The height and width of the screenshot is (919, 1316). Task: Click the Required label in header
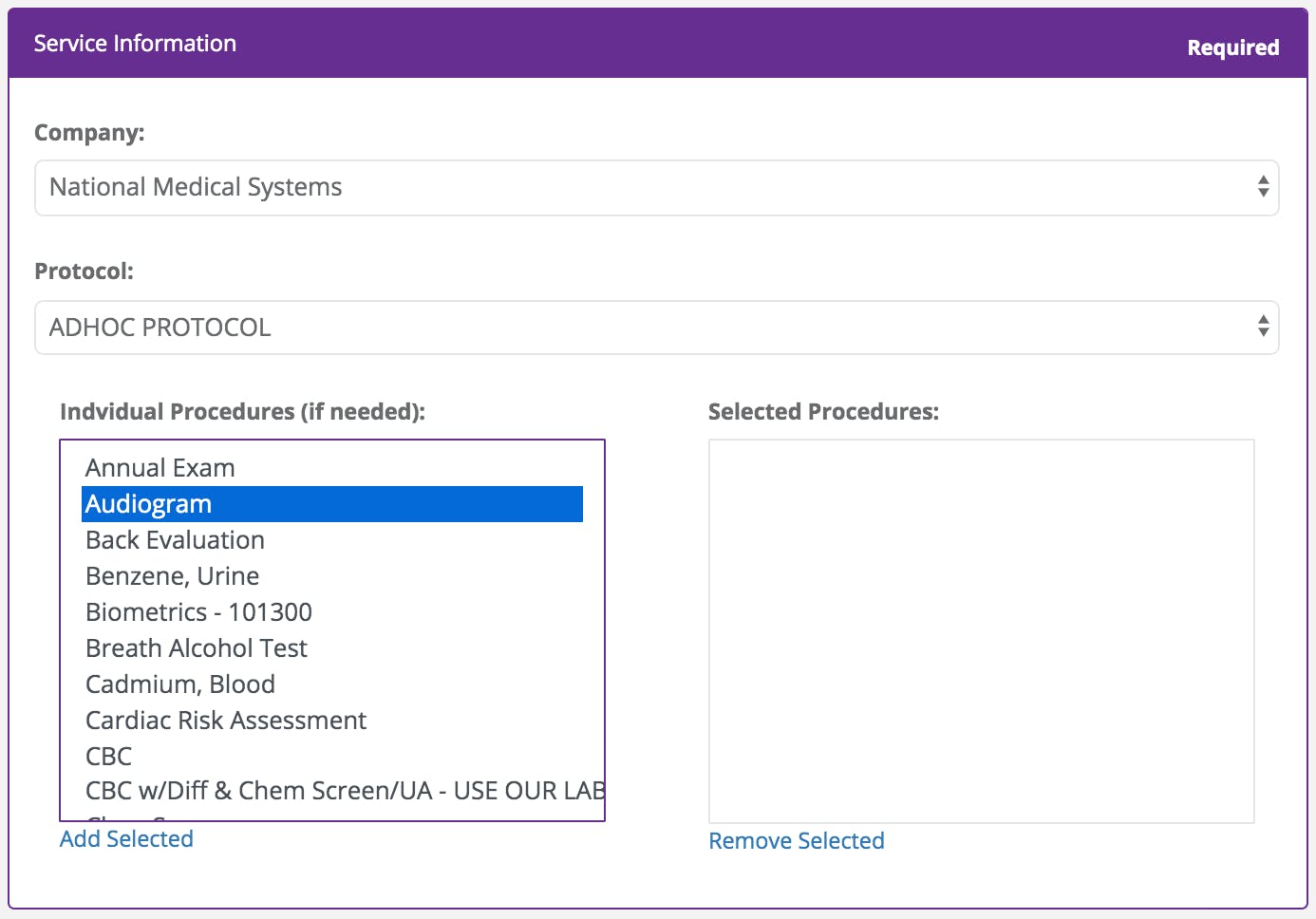click(1232, 47)
